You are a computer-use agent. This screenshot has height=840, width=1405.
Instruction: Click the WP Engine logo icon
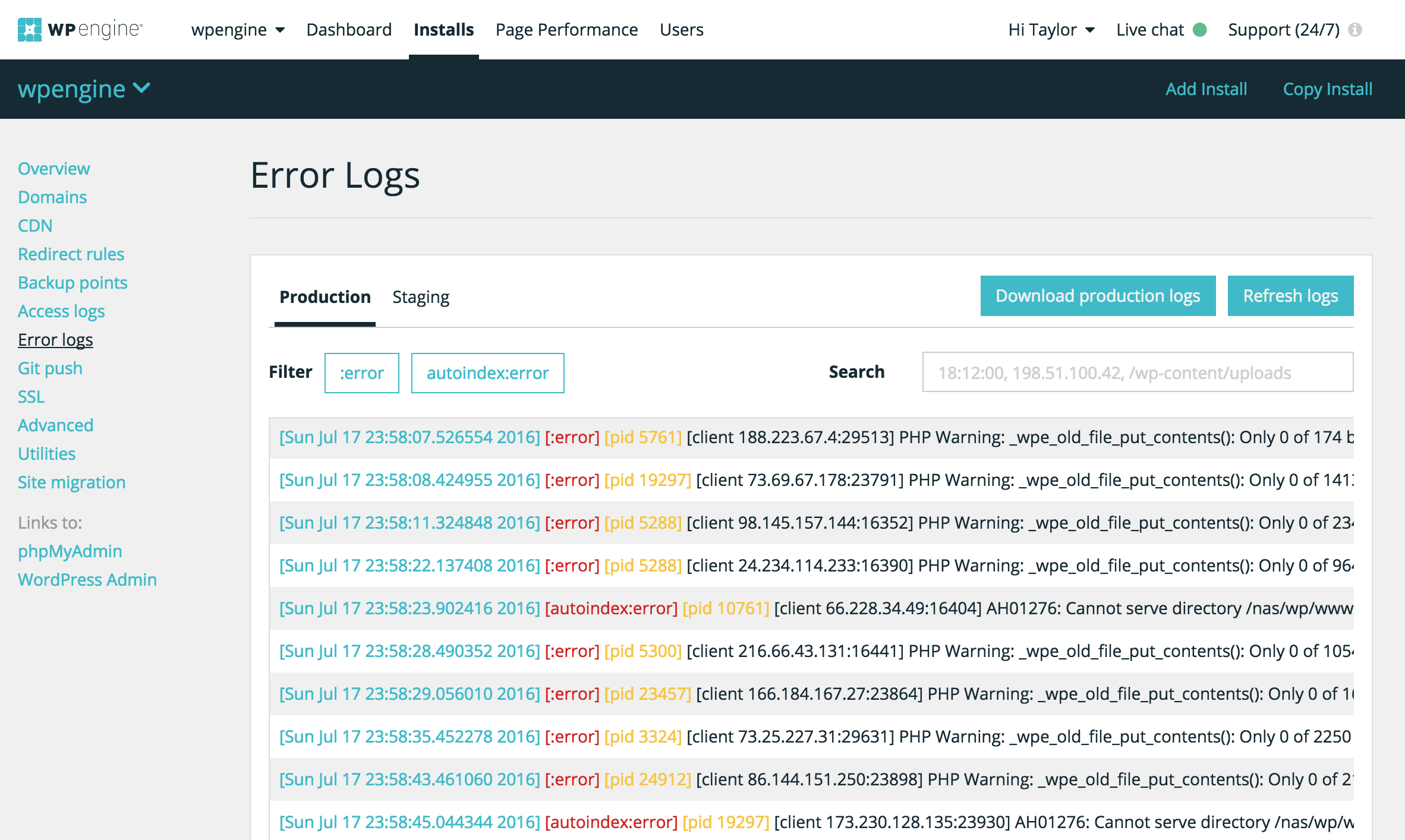[x=30, y=29]
